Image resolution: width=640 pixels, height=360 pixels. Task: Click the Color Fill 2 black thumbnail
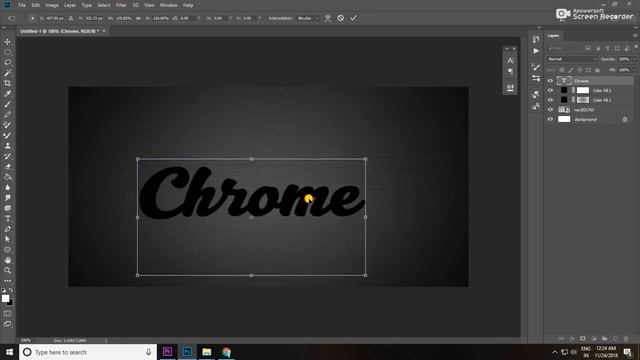click(x=564, y=90)
